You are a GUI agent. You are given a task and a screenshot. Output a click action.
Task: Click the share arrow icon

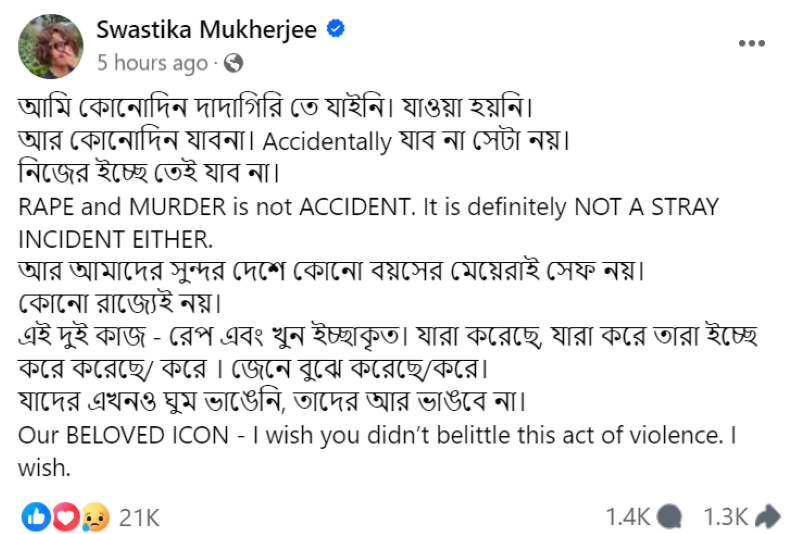(769, 517)
